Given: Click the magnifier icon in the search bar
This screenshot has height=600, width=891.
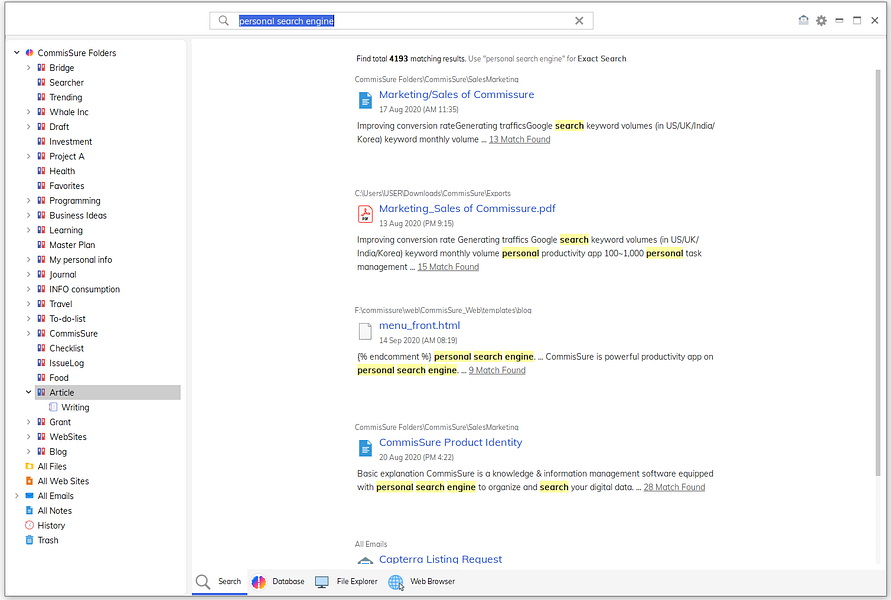Looking at the screenshot, I should pyautogui.click(x=223, y=20).
